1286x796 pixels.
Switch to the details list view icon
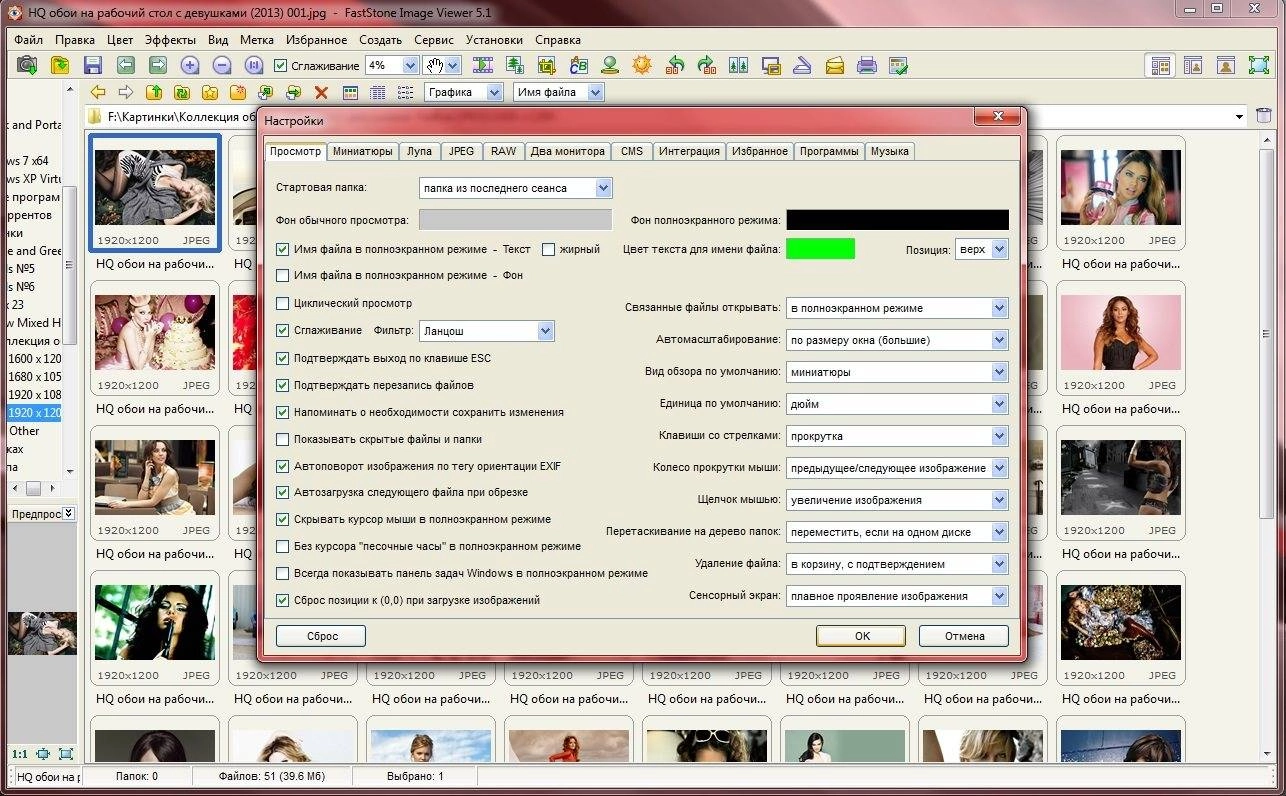pyautogui.click(x=377, y=92)
